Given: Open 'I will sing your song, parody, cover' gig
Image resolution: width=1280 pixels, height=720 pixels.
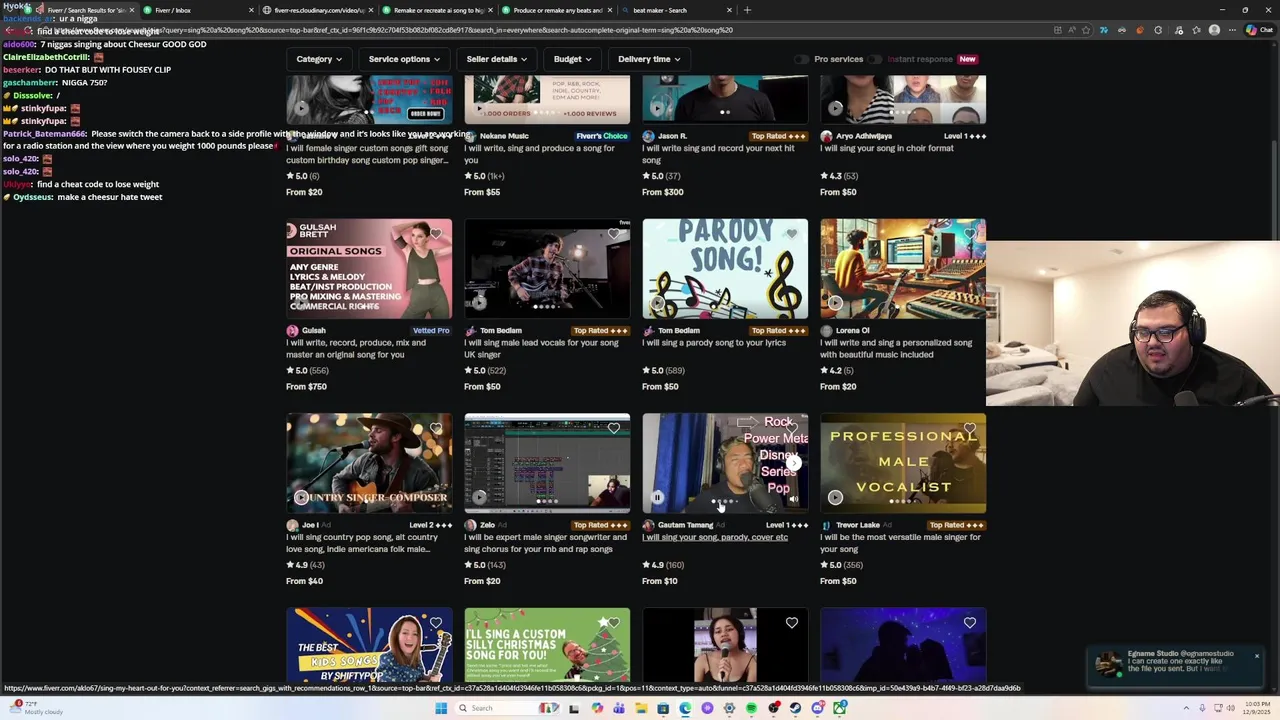Looking at the screenshot, I should click(715, 537).
